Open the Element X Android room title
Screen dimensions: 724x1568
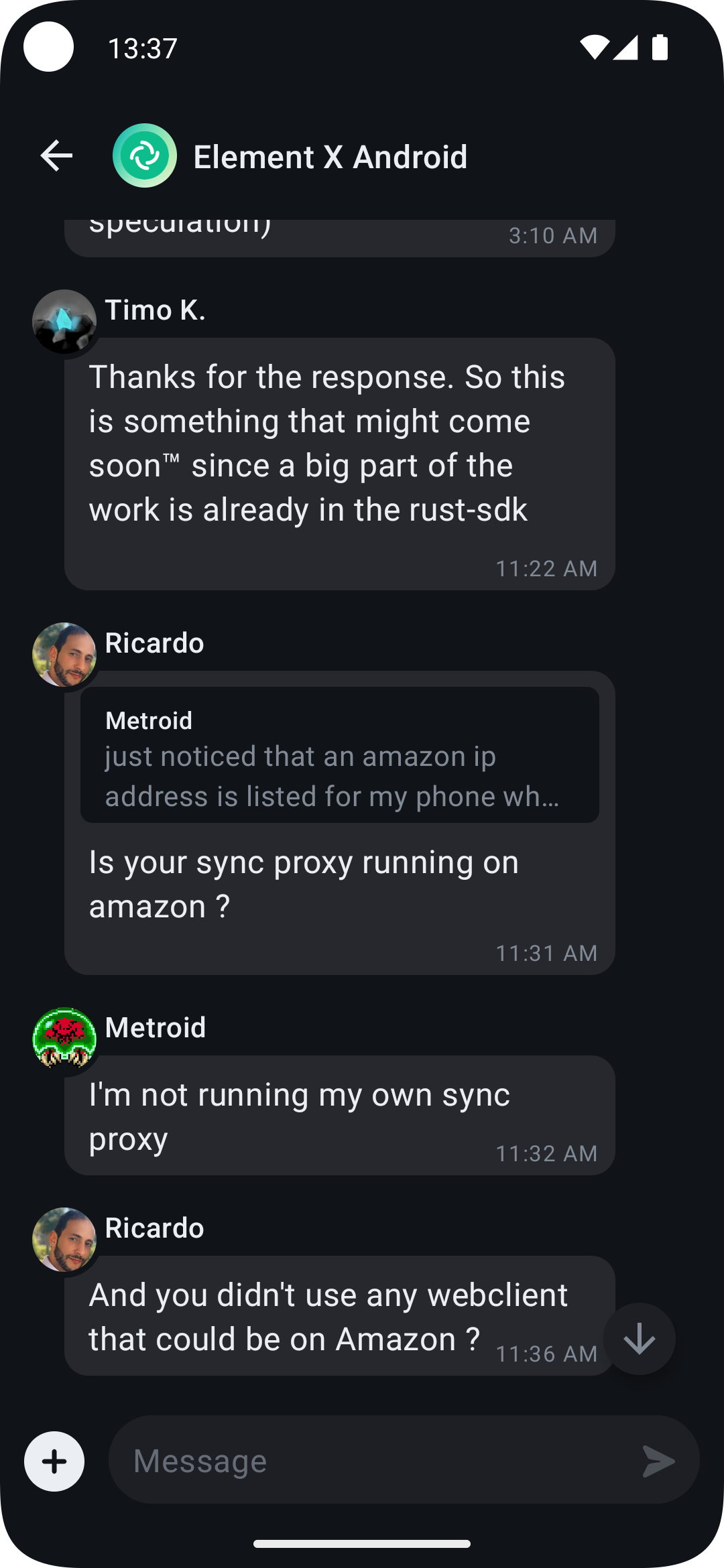(x=330, y=157)
